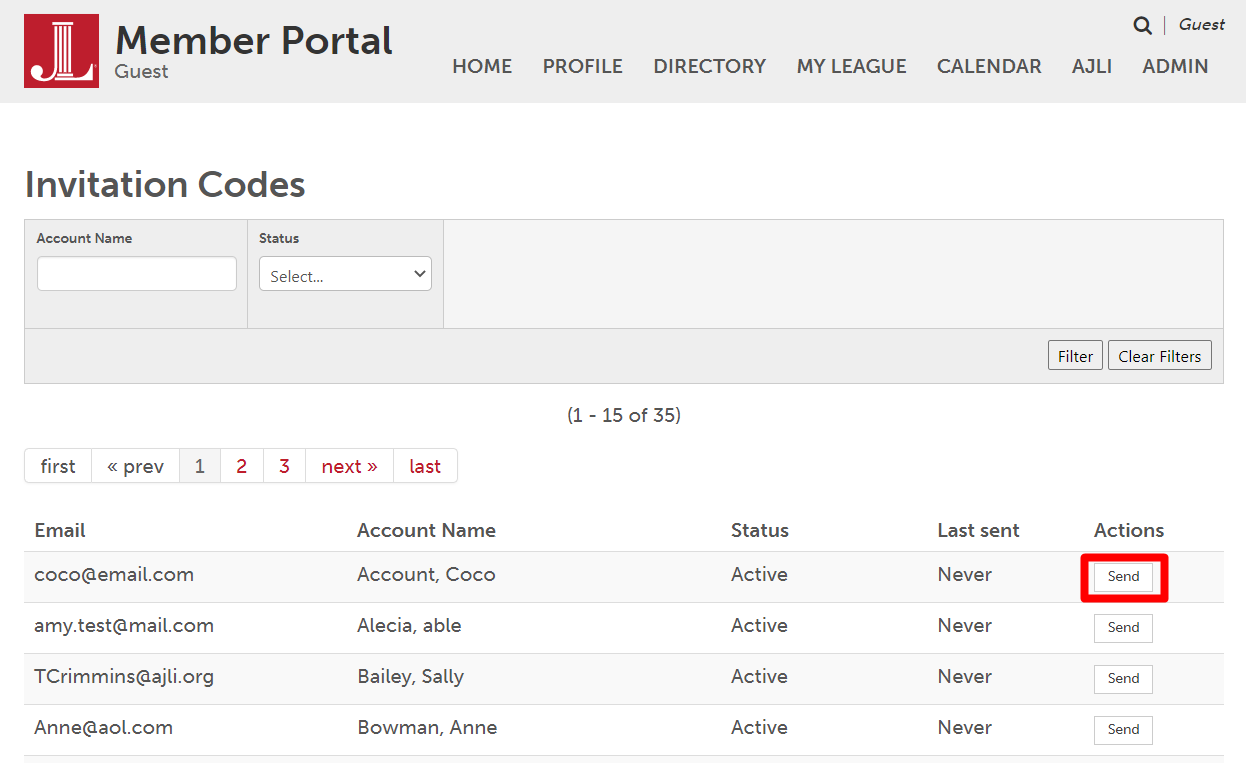The image size is (1246, 763).
Task: Click the Actions column header
Action: click(x=1129, y=530)
